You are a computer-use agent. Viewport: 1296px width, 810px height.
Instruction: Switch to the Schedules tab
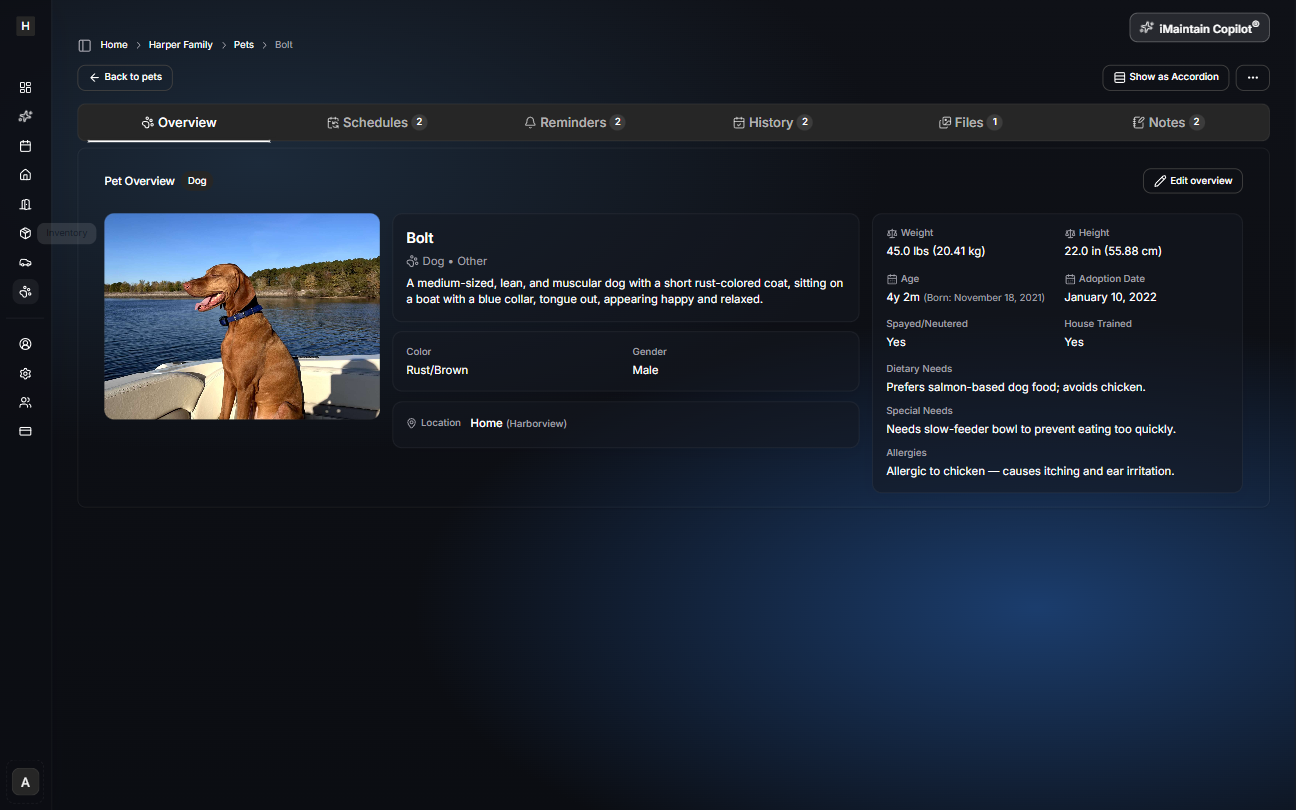click(x=376, y=123)
